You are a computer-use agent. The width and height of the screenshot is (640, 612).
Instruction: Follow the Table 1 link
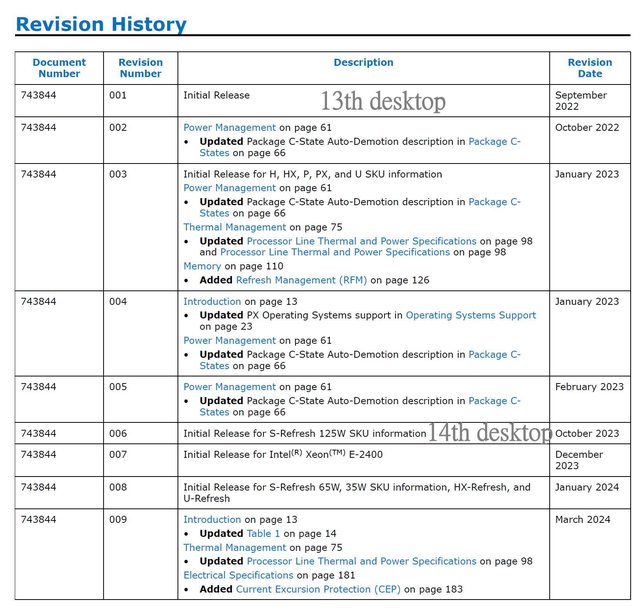pyautogui.click(x=264, y=534)
